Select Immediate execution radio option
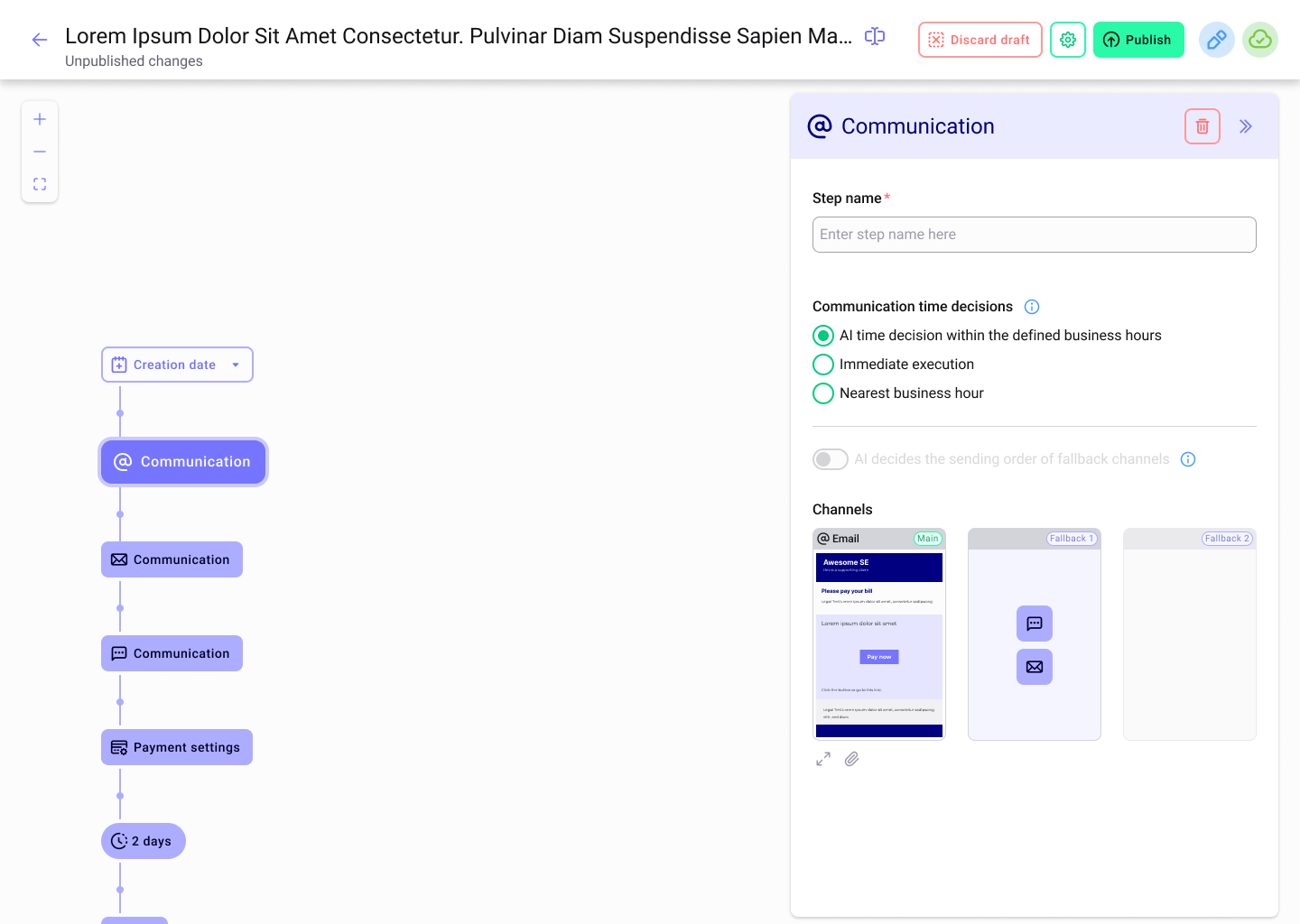Viewport: 1300px width, 924px height. (x=823, y=365)
